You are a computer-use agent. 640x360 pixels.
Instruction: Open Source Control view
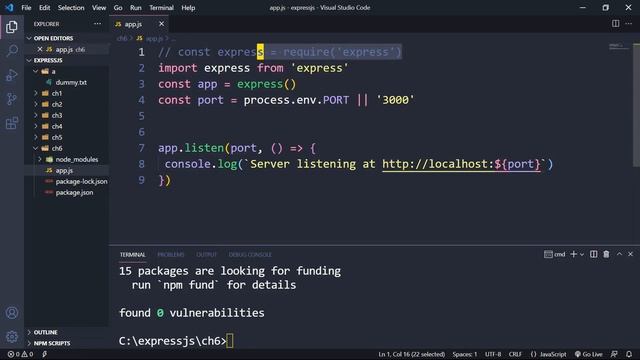(11, 99)
